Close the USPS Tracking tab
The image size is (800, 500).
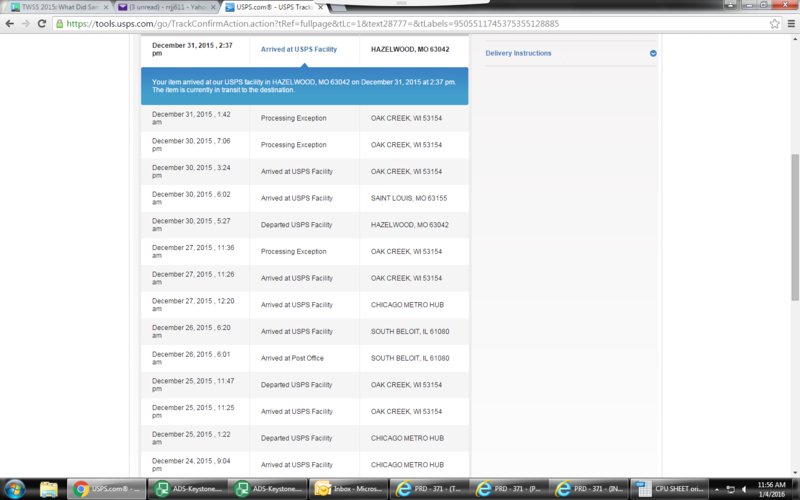pyautogui.click(x=320, y=7)
